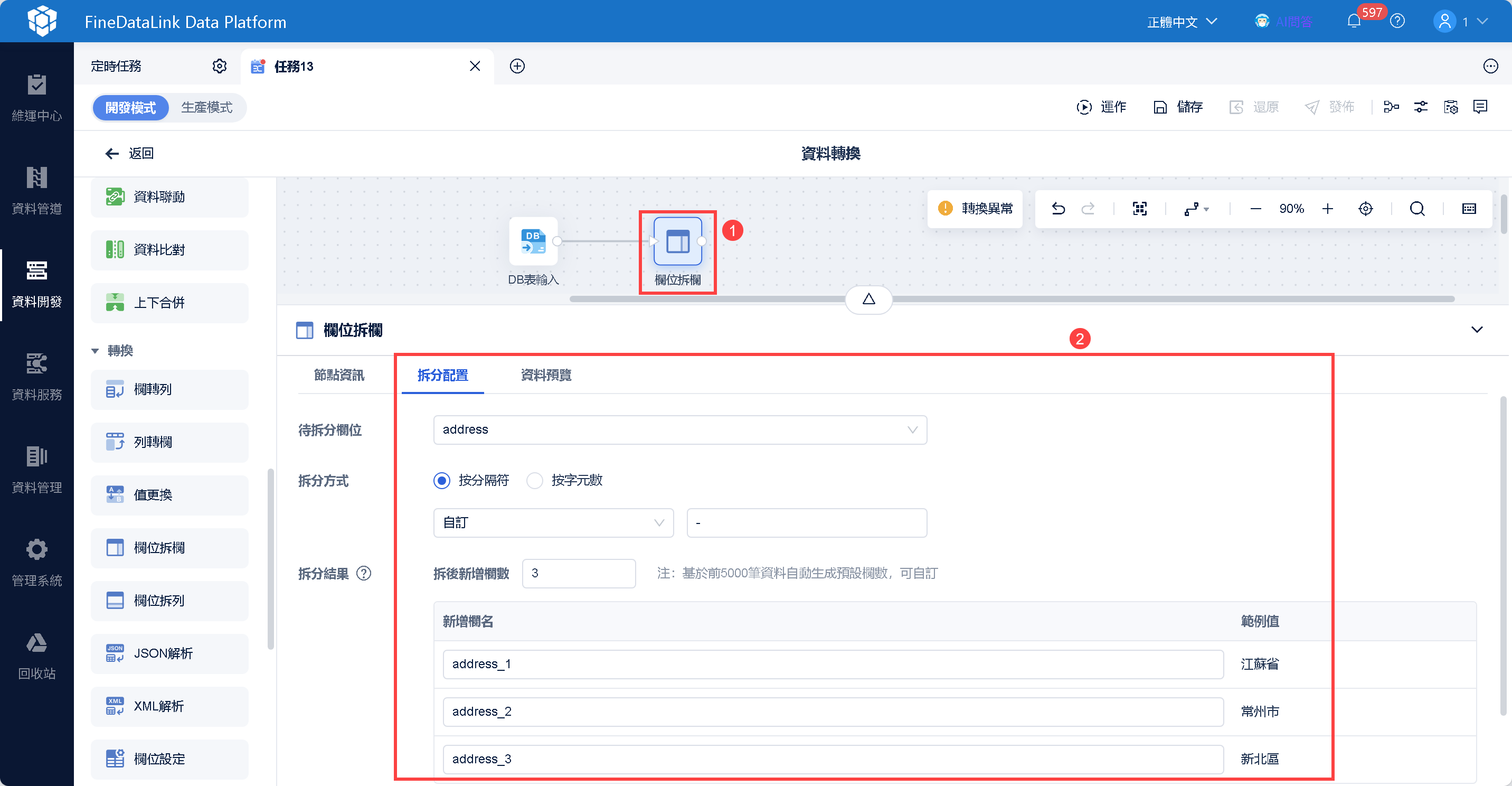The height and width of the screenshot is (786, 1512).
Task: Click the zoom in plus icon
Action: click(1328, 209)
